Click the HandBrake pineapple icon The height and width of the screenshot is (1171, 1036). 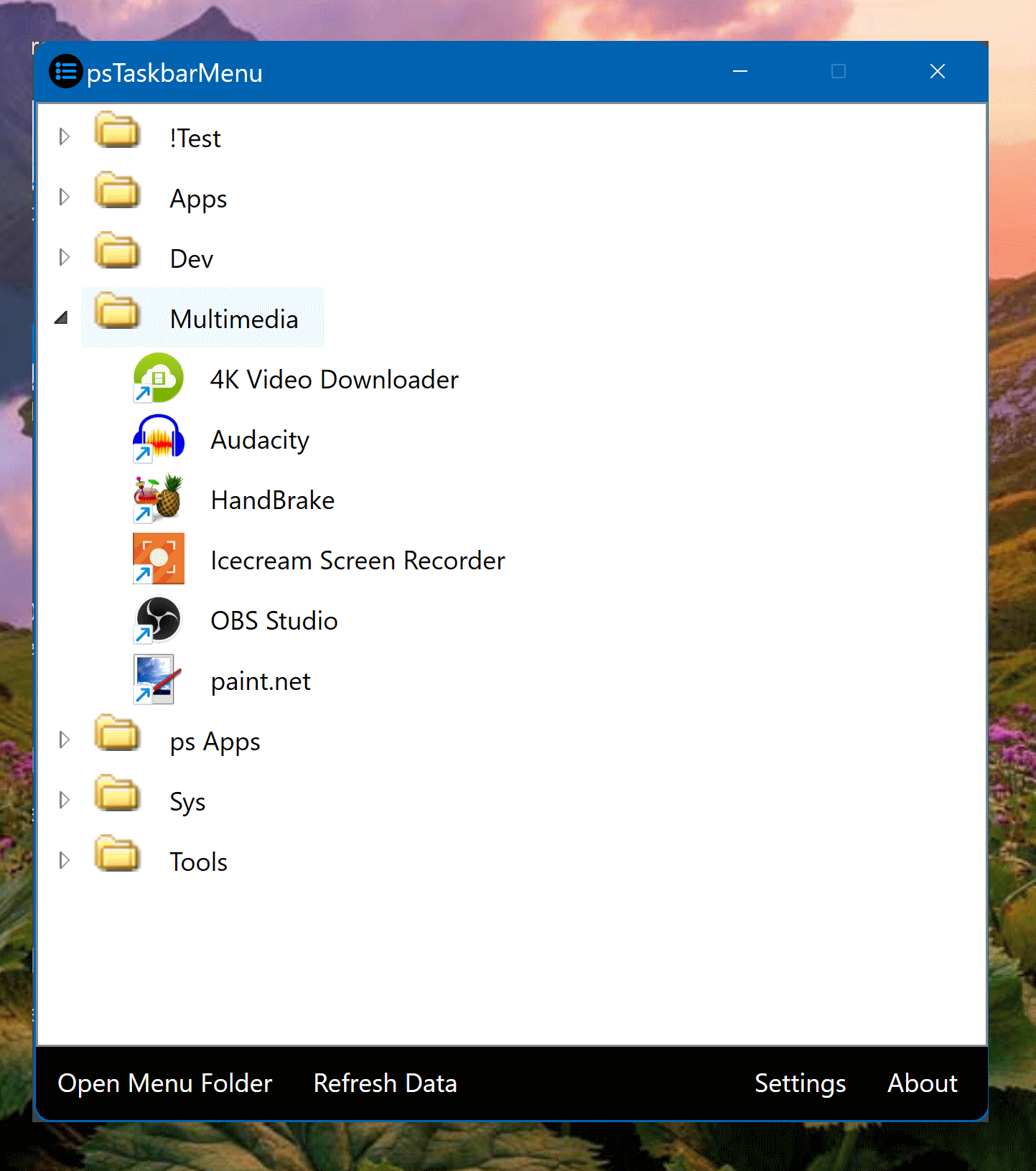click(159, 498)
